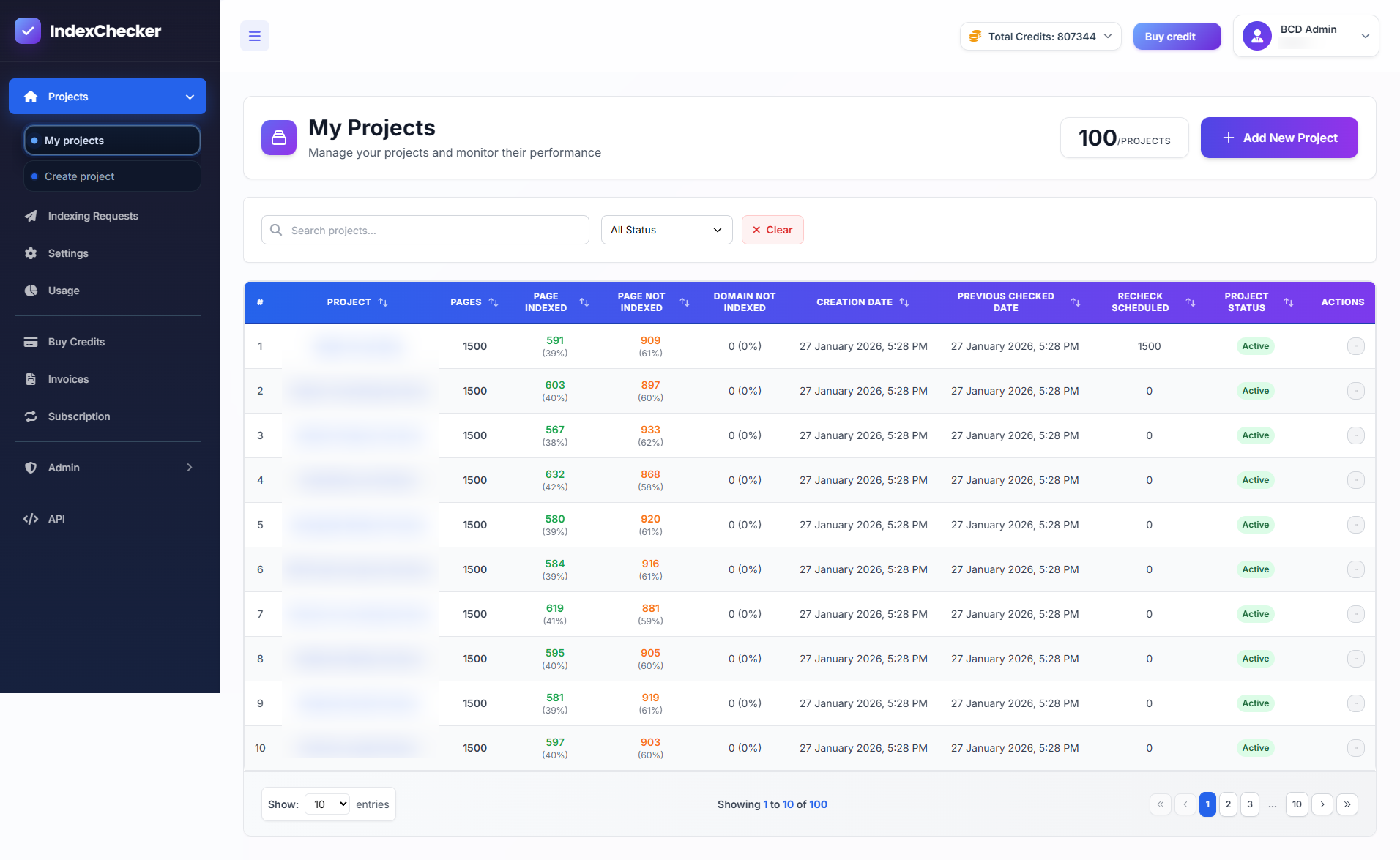
Task: Open the BCD Admin account menu
Action: (1307, 36)
